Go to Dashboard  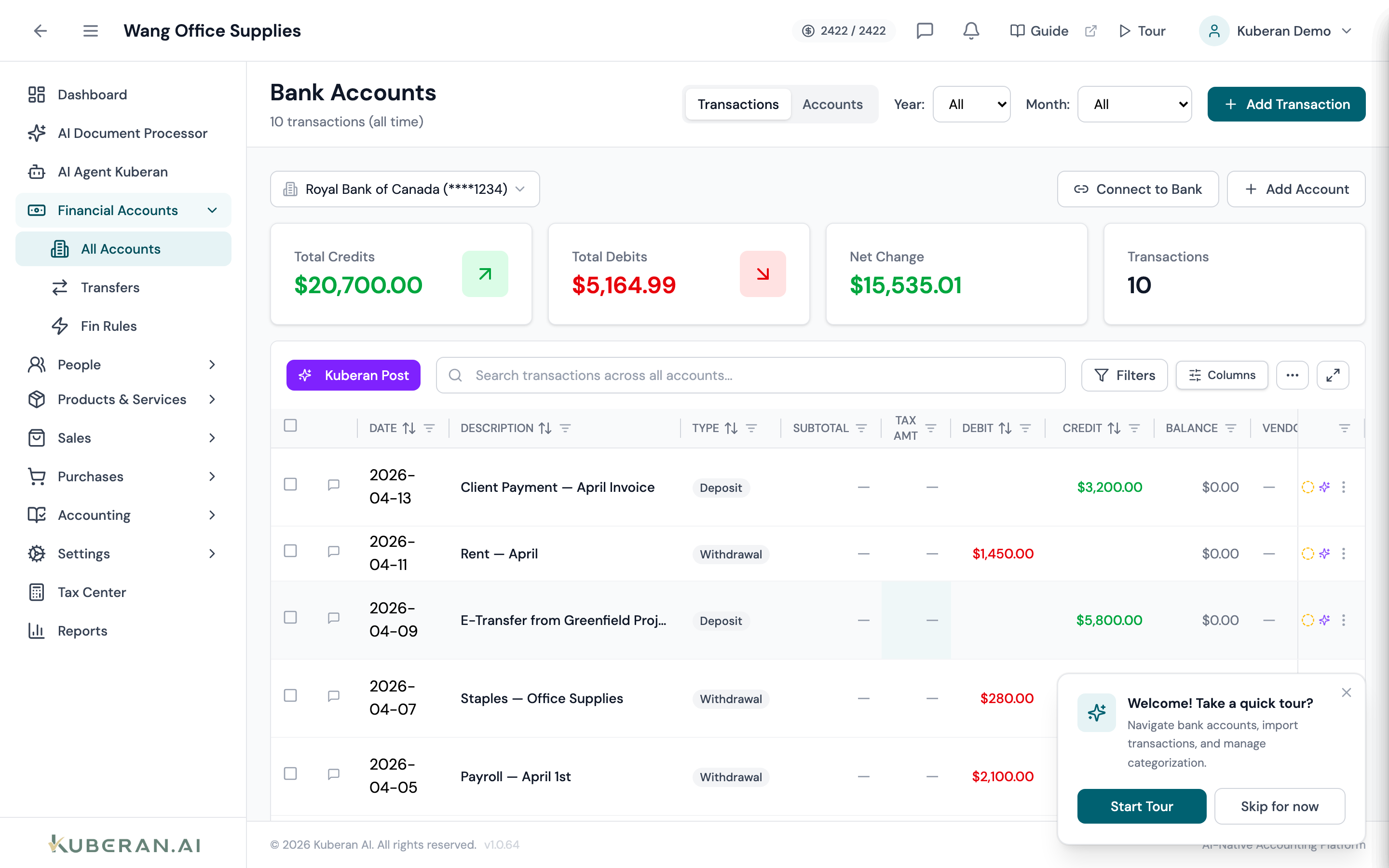point(123,95)
